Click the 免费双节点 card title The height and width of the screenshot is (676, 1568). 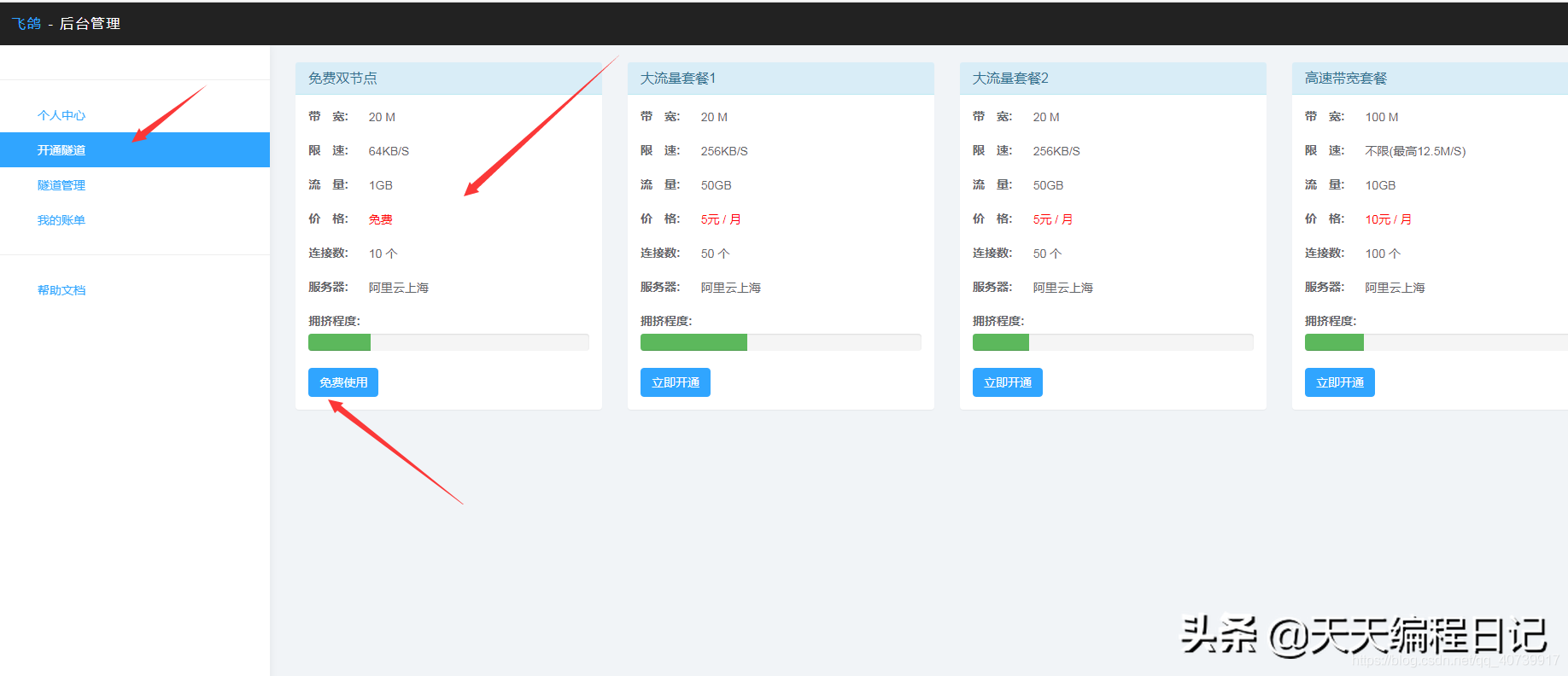tap(342, 79)
